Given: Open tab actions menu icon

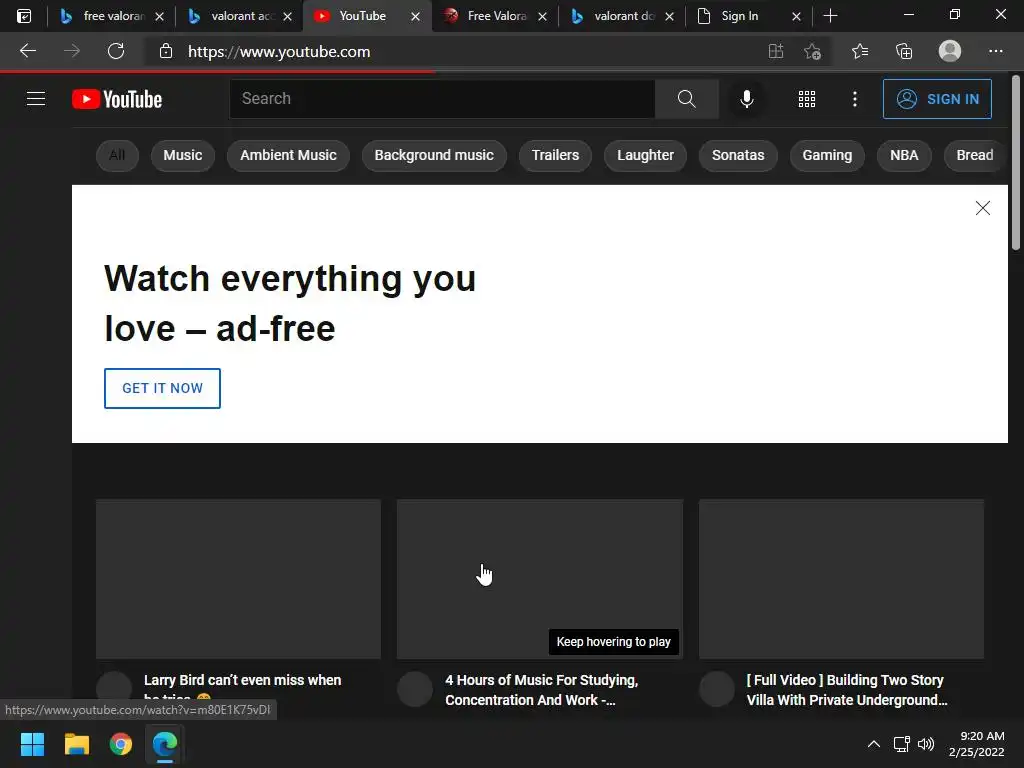Looking at the screenshot, I should pyautogui.click(x=24, y=16).
